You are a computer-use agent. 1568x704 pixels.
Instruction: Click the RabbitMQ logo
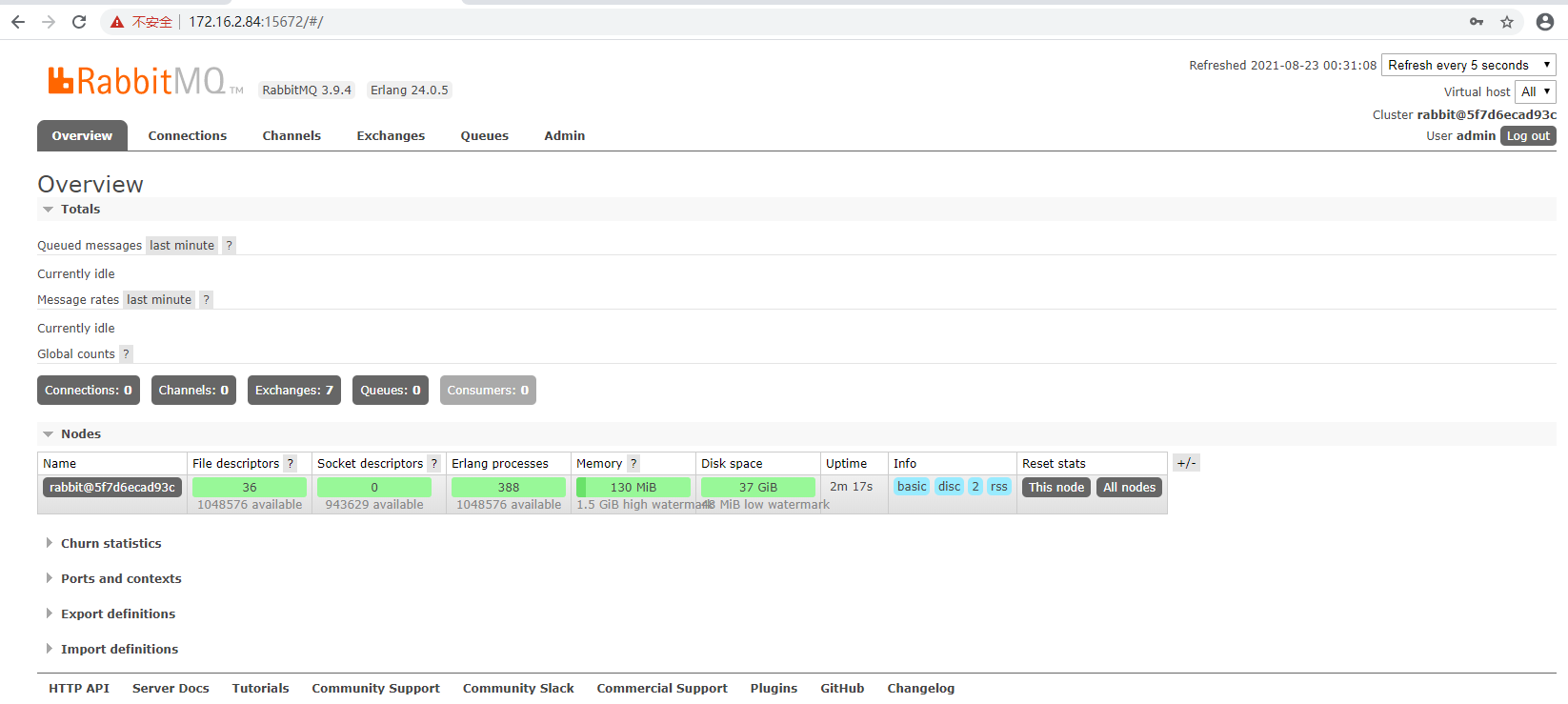click(x=145, y=81)
